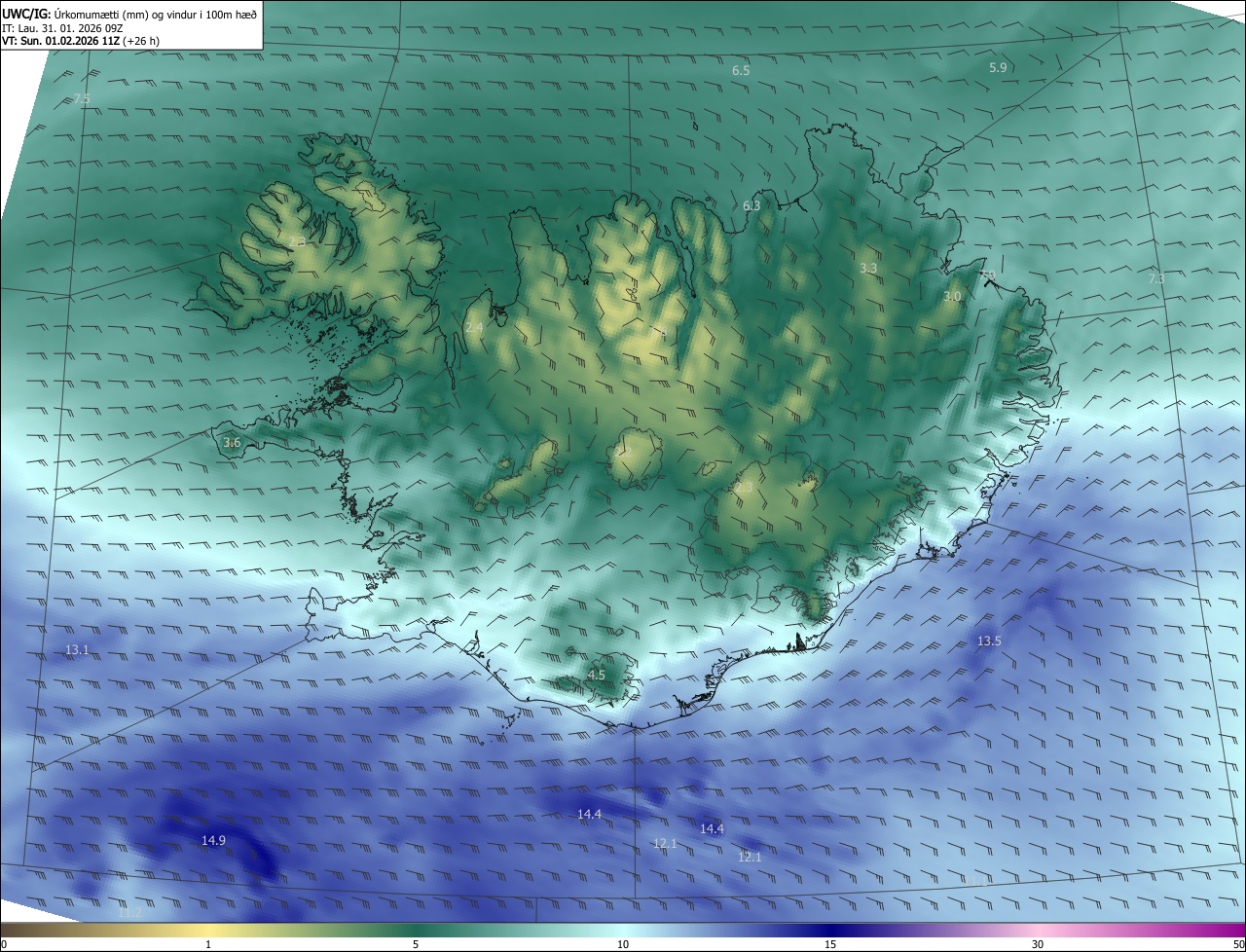Click the 5.9 value label on map

coord(998,67)
